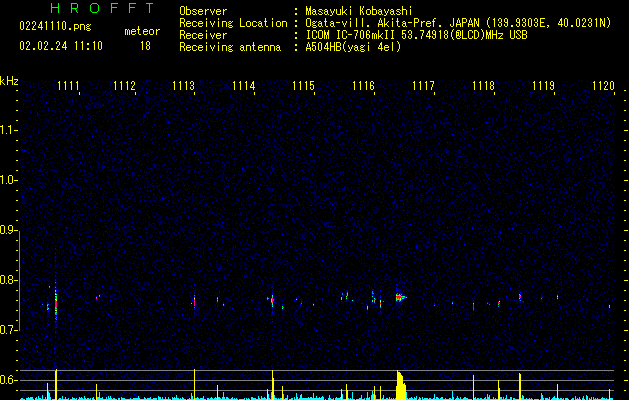Viewport: 629px width, 400px height.
Task: Click the meteor label
Action: coord(142,31)
